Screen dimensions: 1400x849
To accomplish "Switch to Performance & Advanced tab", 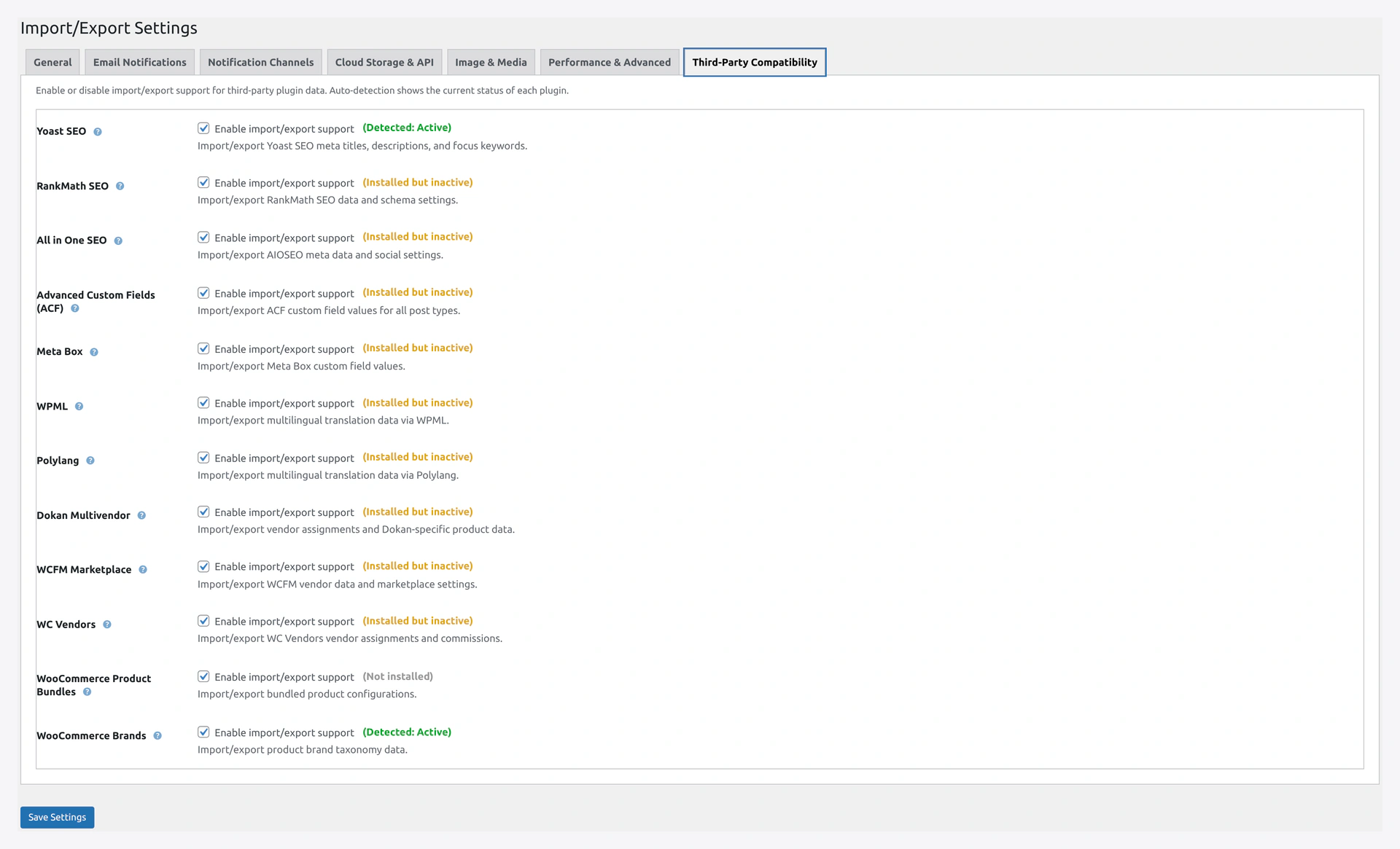I will pos(610,62).
